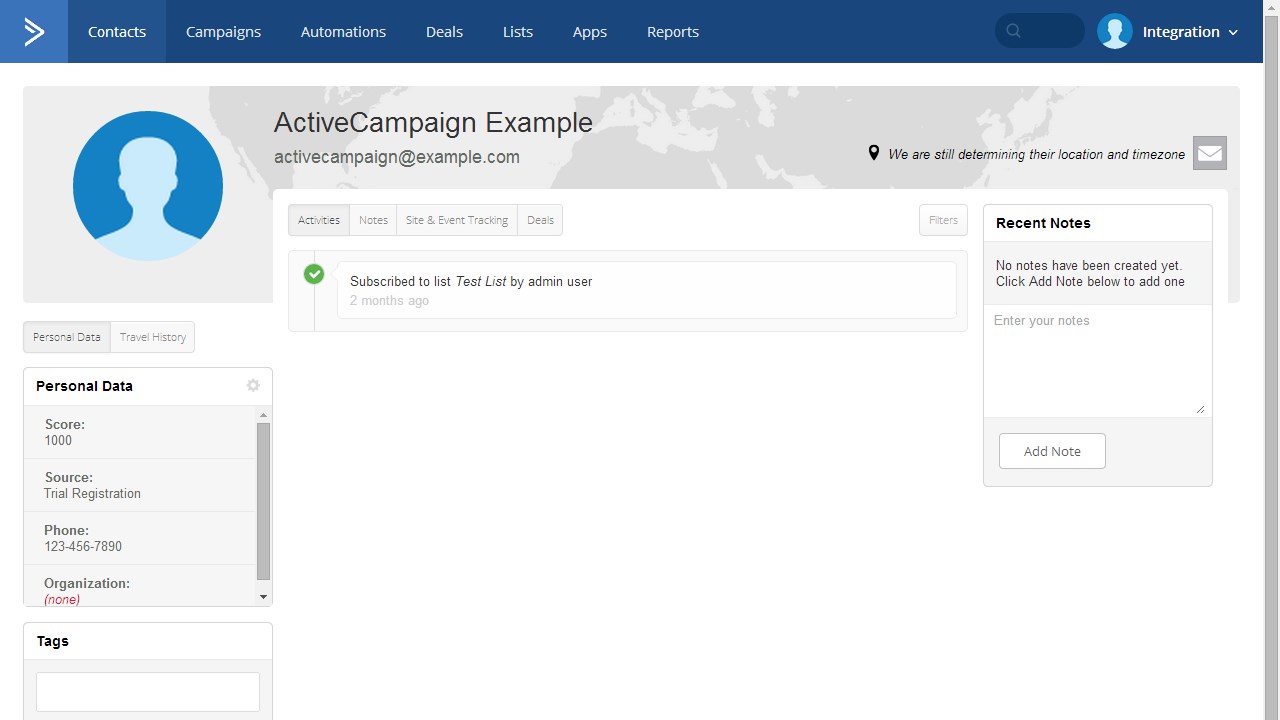Go to Automations
Image resolution: width=1280 pixels, height=720 pixels.
(x=343, y=32)
